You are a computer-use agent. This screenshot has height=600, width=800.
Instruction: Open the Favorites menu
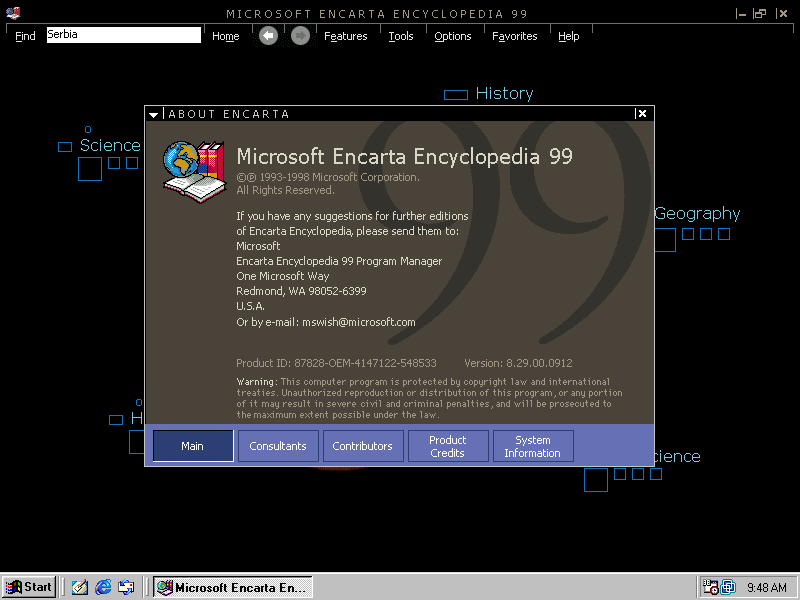[514, 36]
